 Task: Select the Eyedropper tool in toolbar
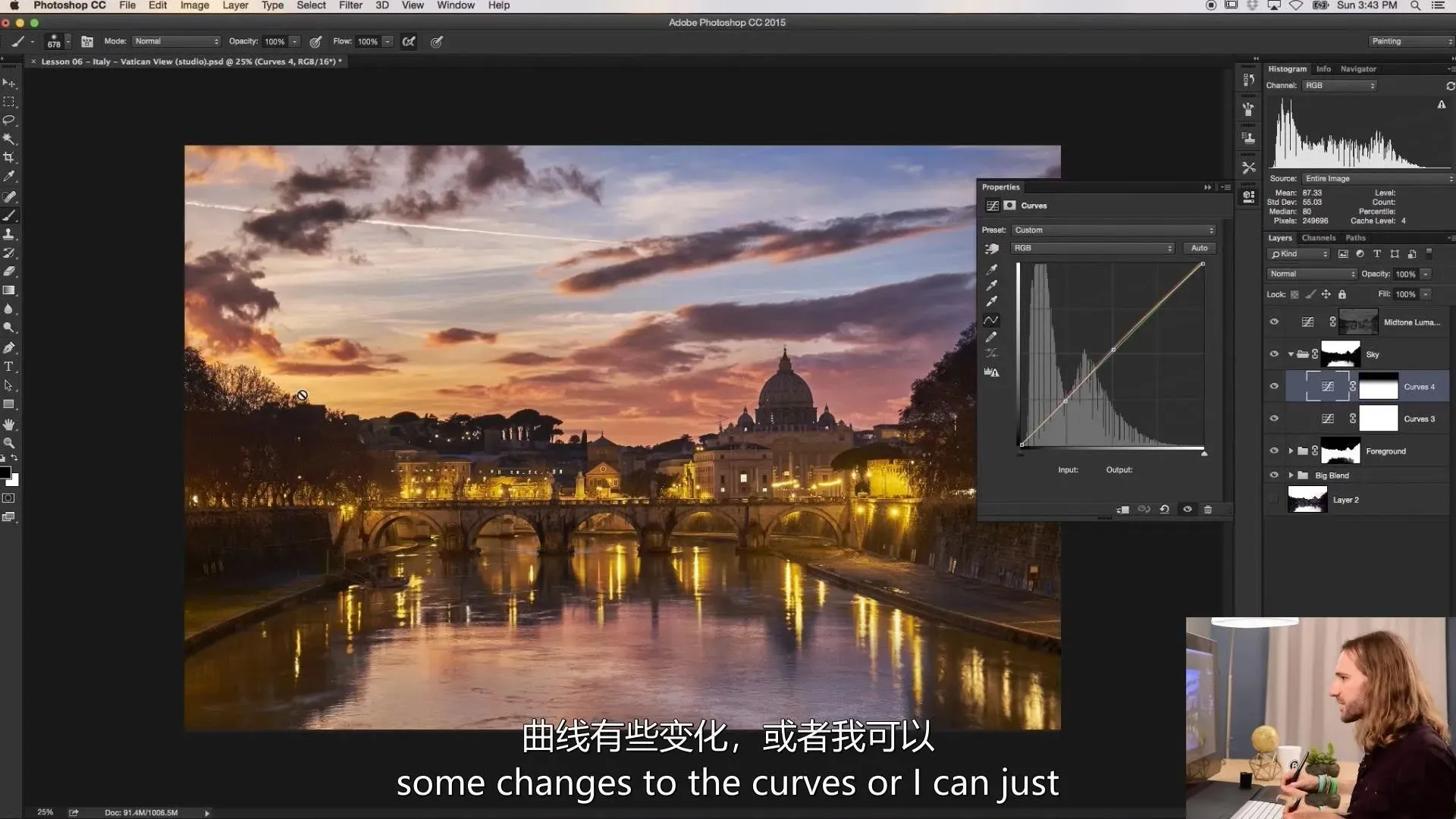(x=9, y=176)
